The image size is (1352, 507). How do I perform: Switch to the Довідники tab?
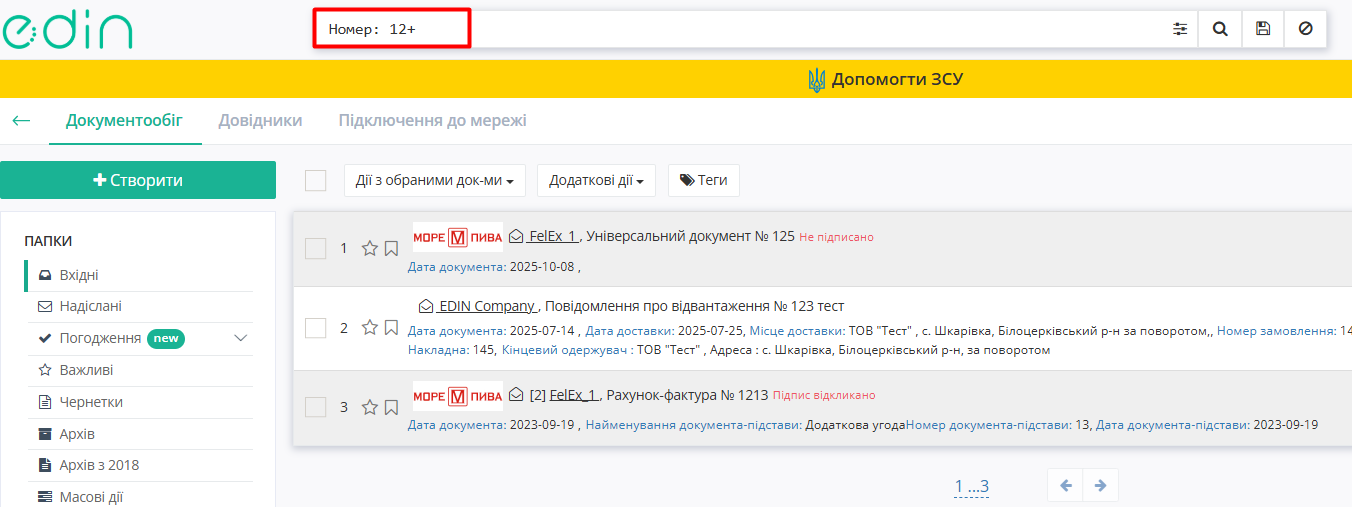pos(260,121)
